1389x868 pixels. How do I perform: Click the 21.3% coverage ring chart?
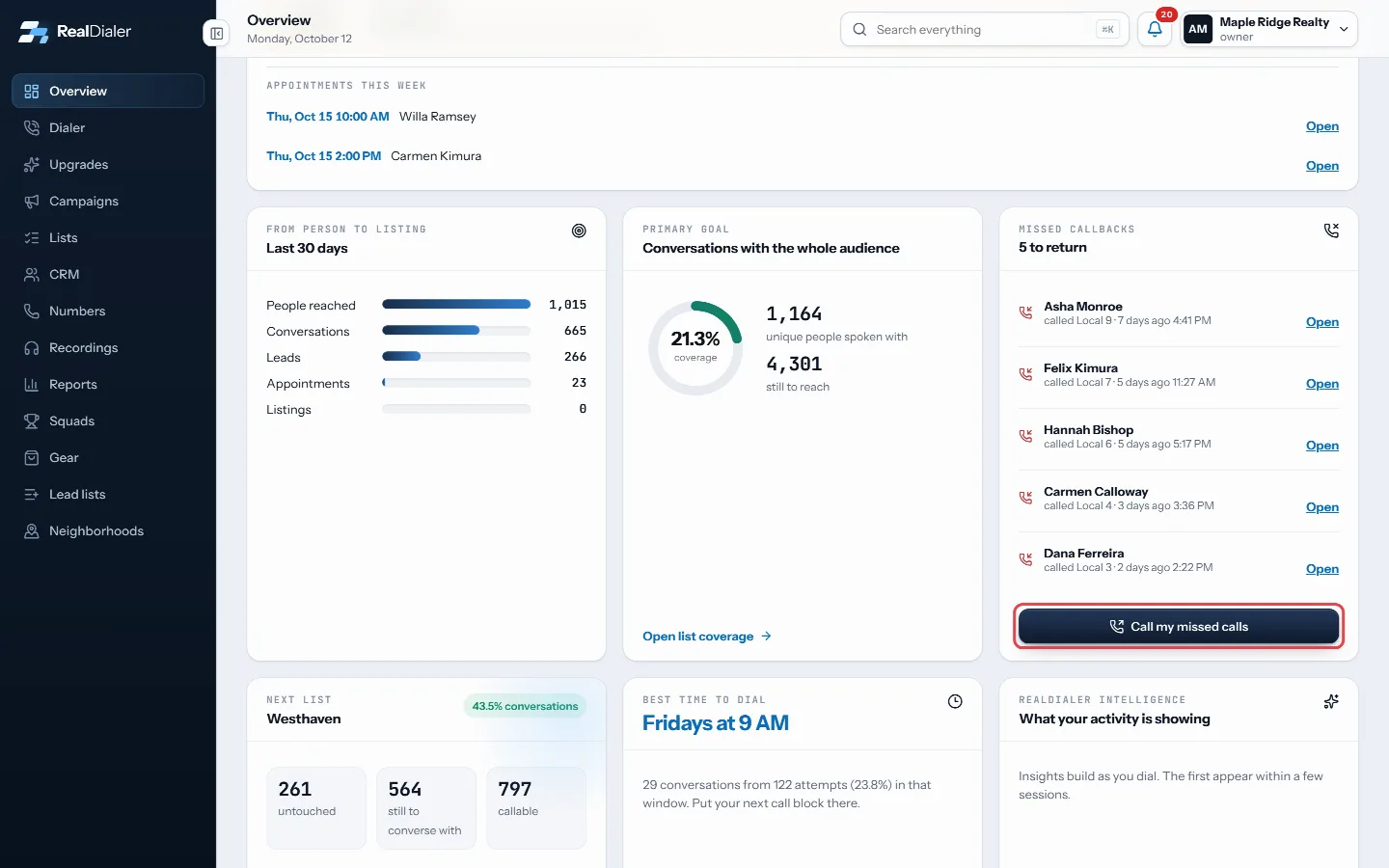(x=695, y=348)
